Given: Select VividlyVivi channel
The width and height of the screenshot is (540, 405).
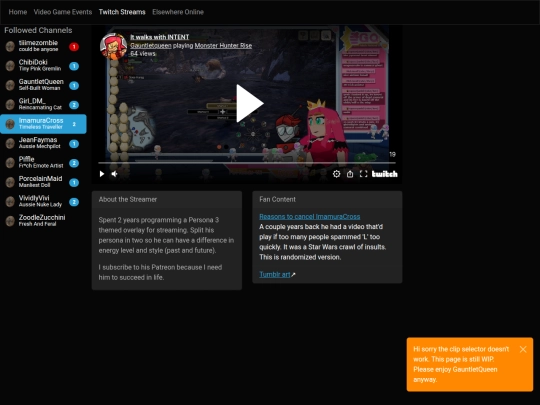Looking at the screenshot, I should click(43, 201).
